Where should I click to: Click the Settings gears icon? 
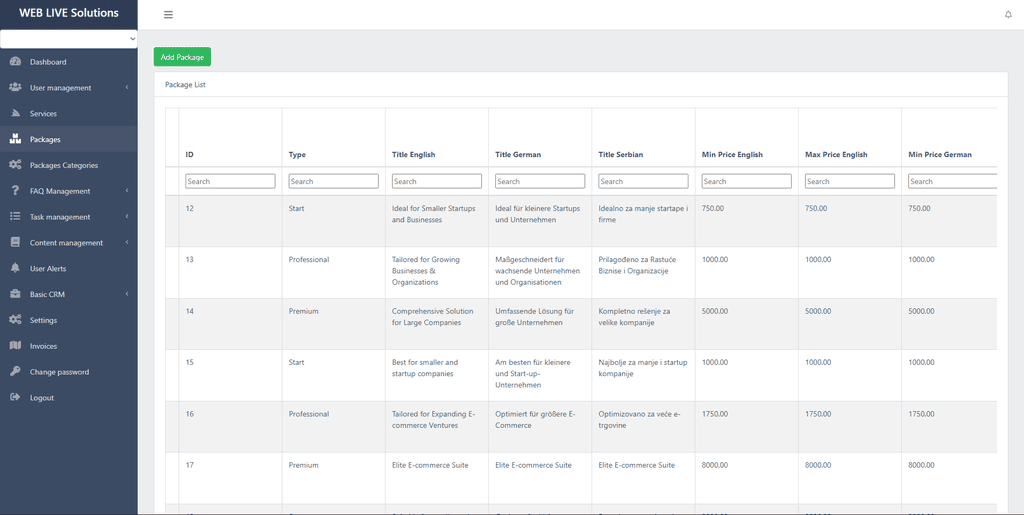click(x=16, y=320)
